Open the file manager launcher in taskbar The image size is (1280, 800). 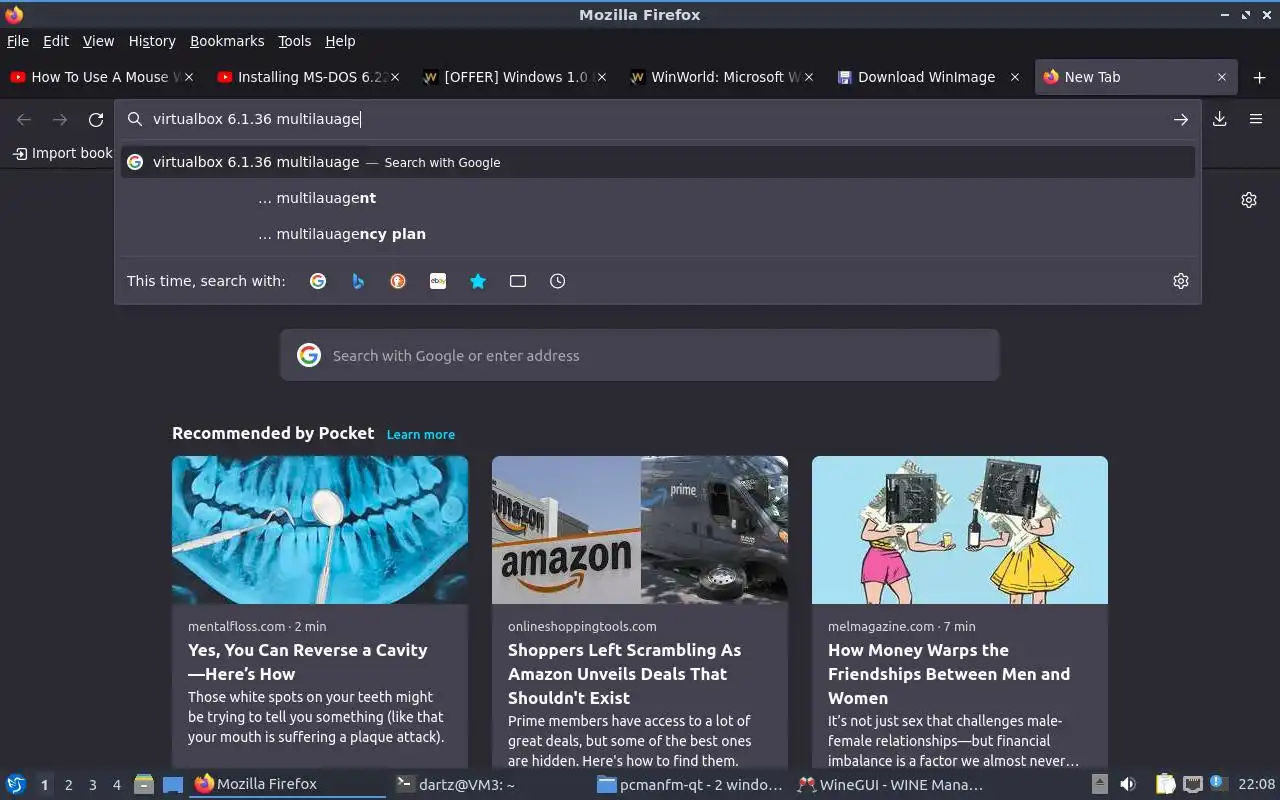144,785
